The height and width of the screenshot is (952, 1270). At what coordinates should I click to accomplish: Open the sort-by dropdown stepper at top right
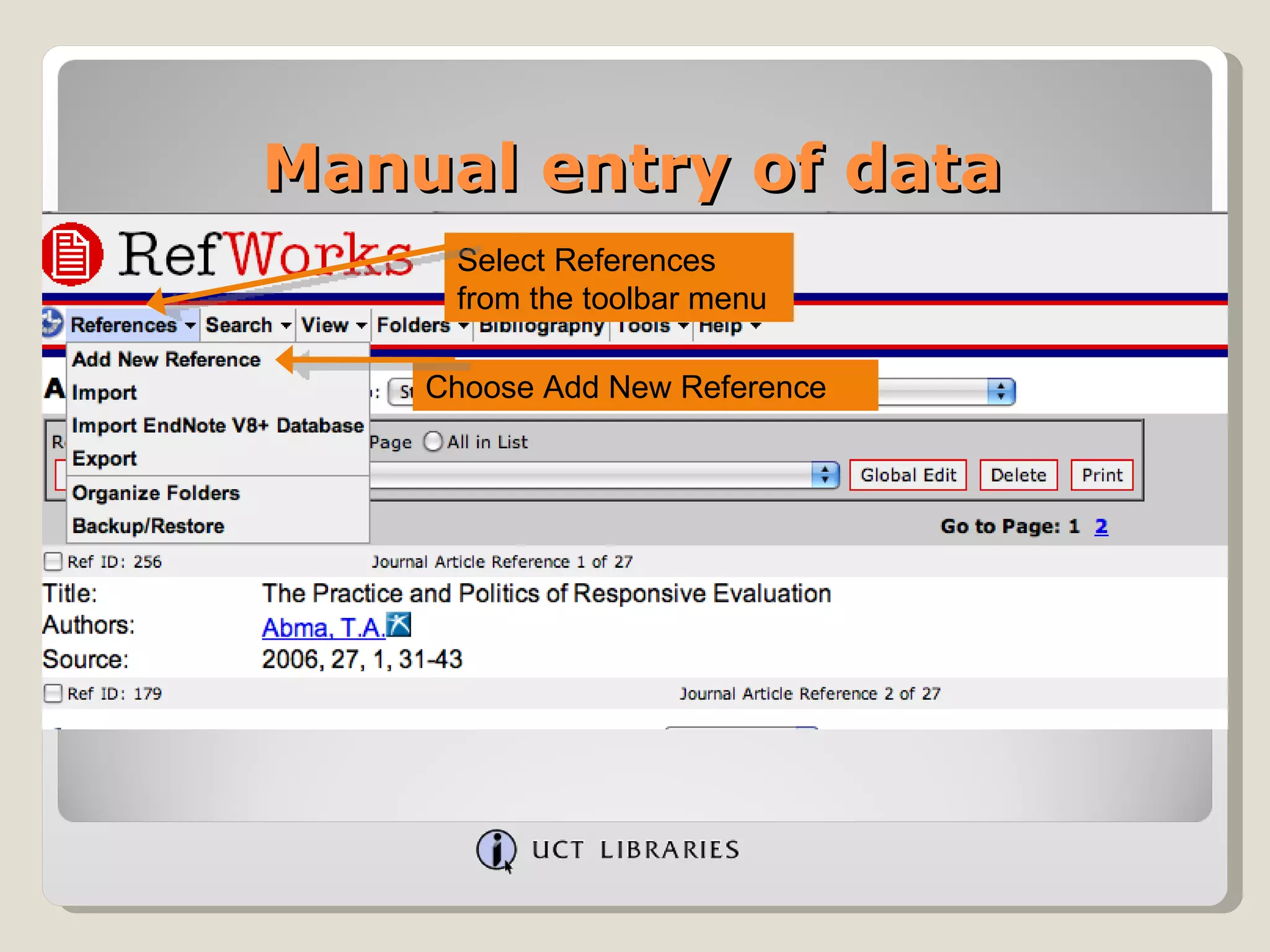(x=1000, y=391)
